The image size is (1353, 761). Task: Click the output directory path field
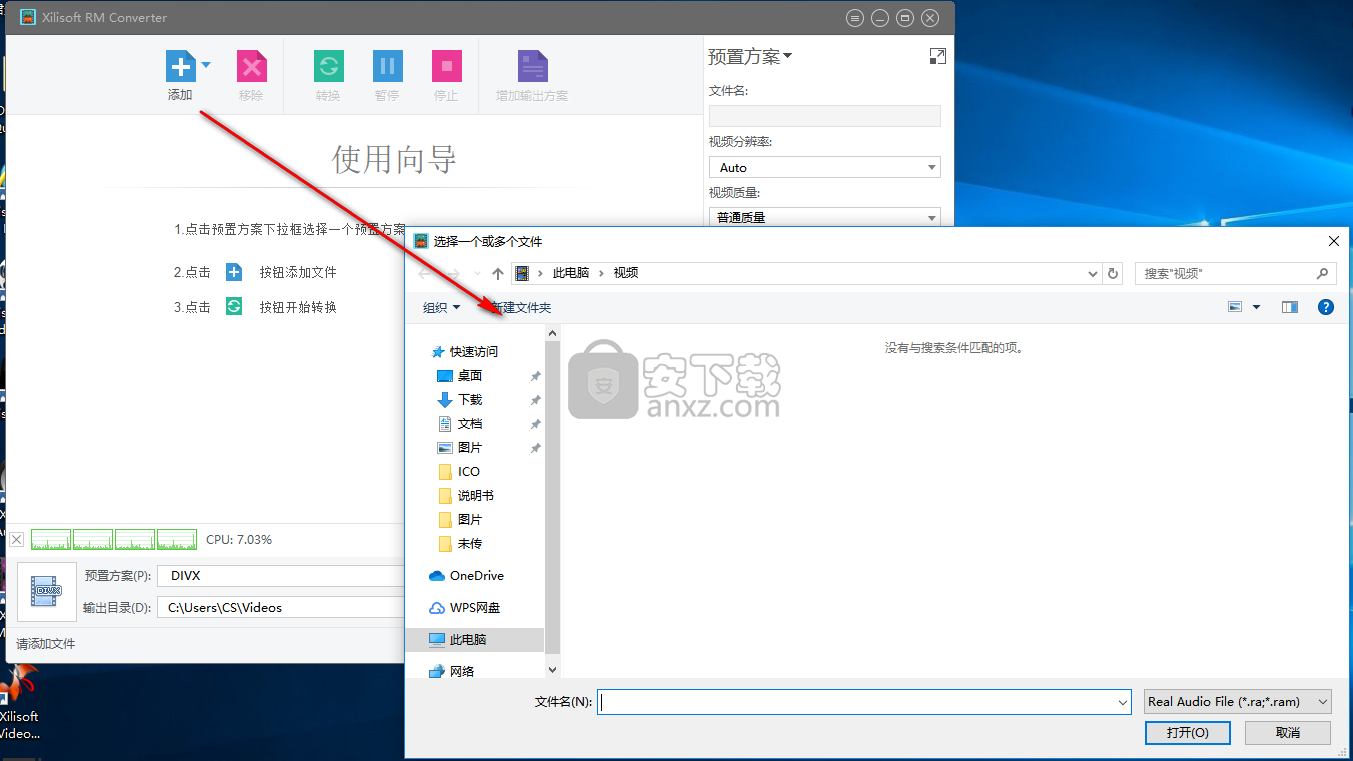[x=283, y=607]
